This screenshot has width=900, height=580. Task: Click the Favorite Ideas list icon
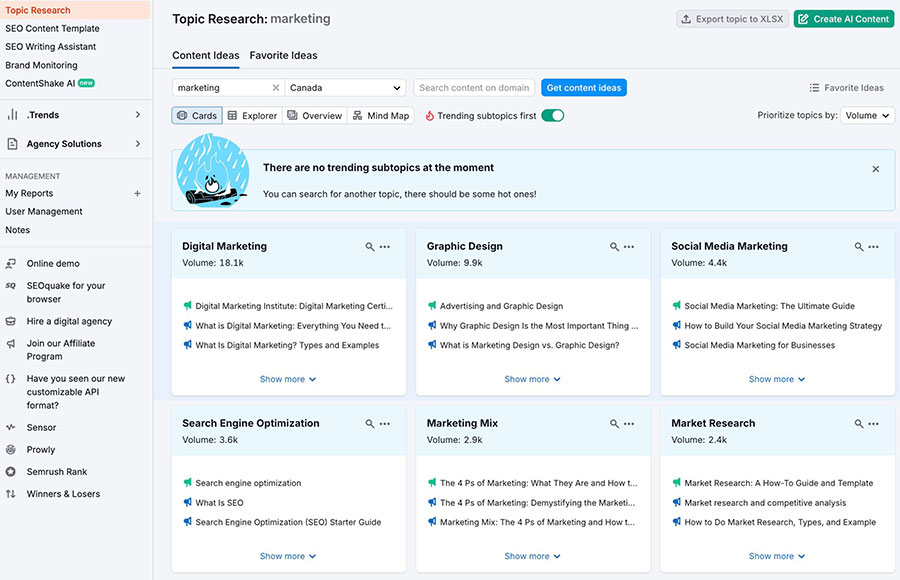click(x=814, y=88)
